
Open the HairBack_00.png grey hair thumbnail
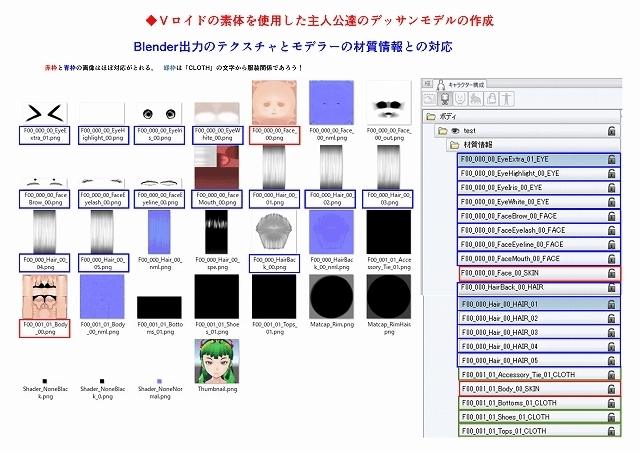(274, 232)
